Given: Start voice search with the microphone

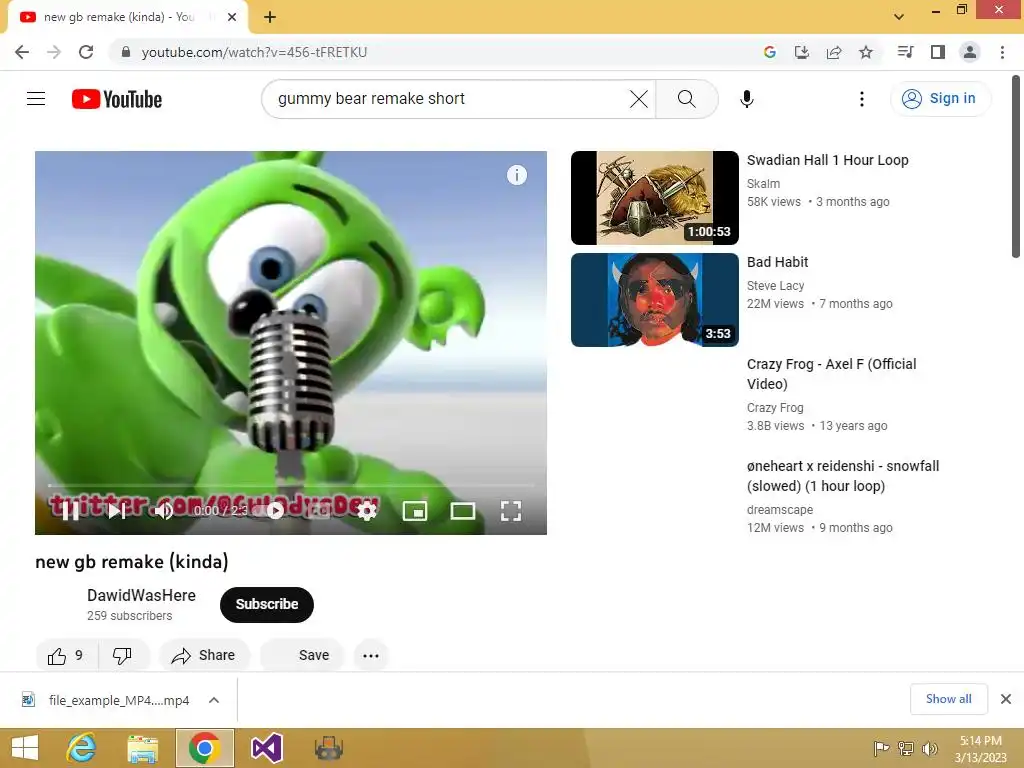Looking at the screenshot, I should pos(747,99).
